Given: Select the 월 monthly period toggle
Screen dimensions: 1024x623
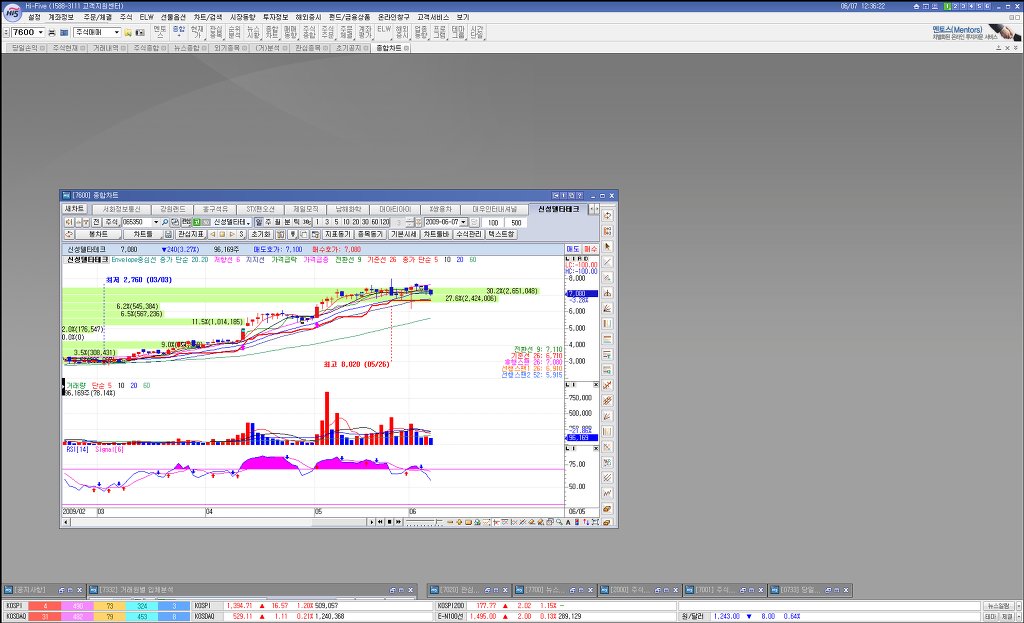Looking at the screenshot, I should pyautogui.click(x=277, y=223).
